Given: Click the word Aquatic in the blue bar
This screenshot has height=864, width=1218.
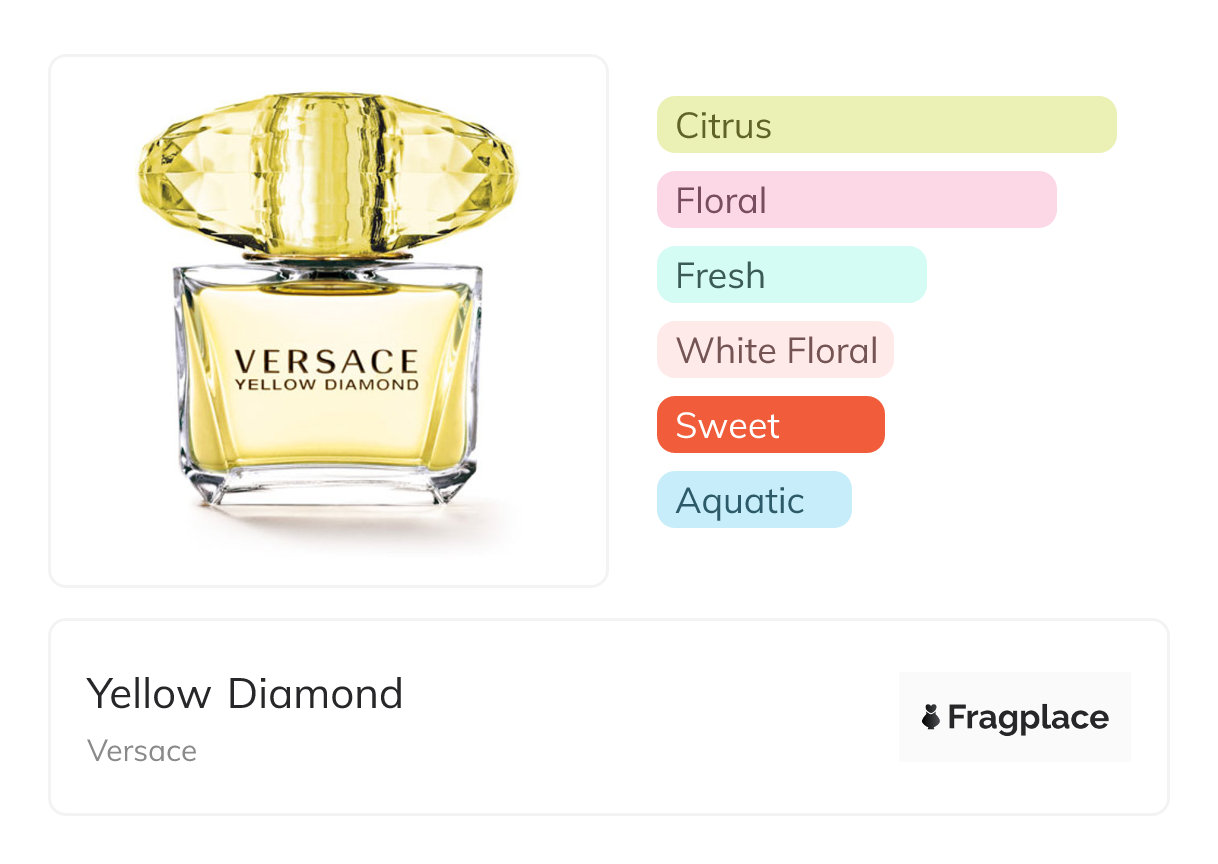Looking at the screenshot, I should tap(740, 501).
